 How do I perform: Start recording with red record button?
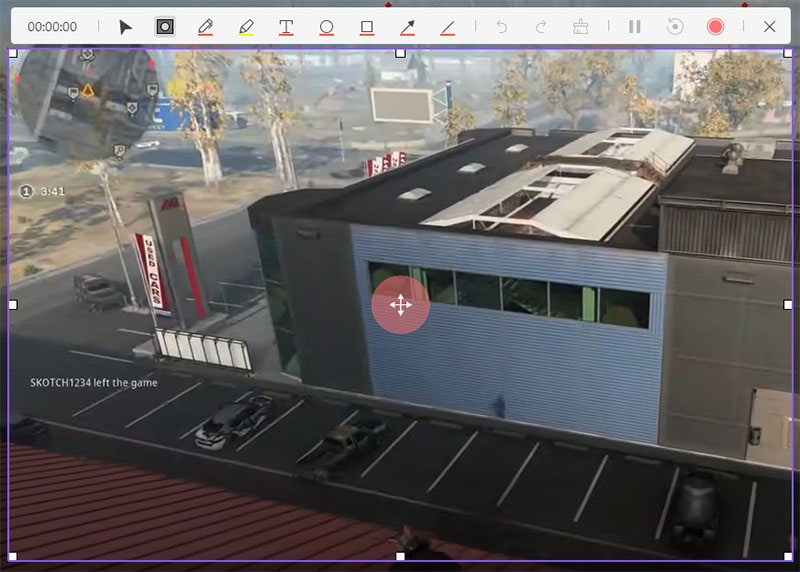coord(715,27)
